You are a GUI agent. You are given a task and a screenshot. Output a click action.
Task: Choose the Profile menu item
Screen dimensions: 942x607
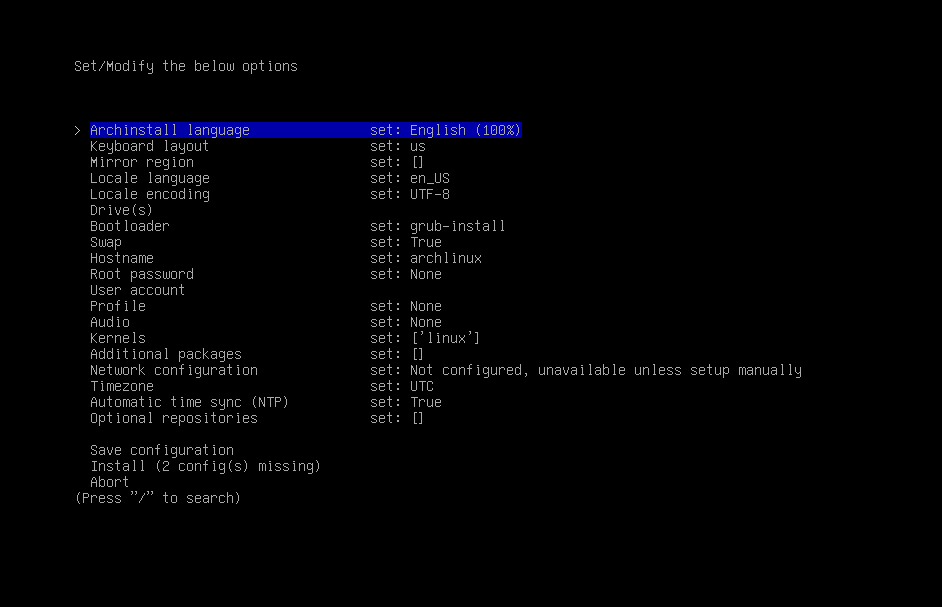tap(118, 306)
